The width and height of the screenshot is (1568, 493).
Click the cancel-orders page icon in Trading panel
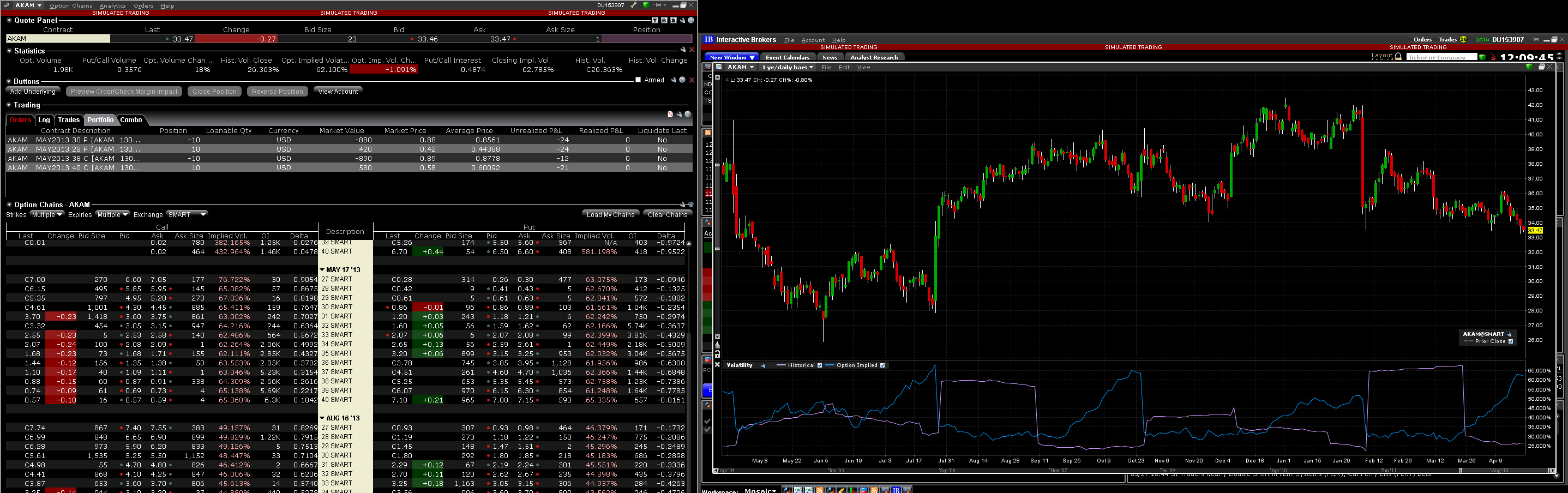pyautogui.click(x=670, y=114)
